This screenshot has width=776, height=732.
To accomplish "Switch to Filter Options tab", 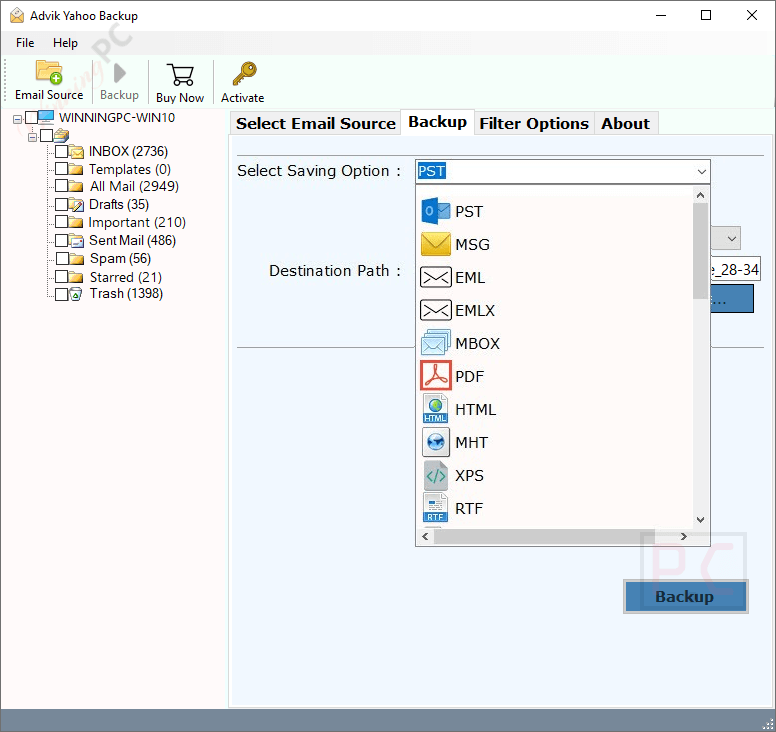I will click(534, 123).
